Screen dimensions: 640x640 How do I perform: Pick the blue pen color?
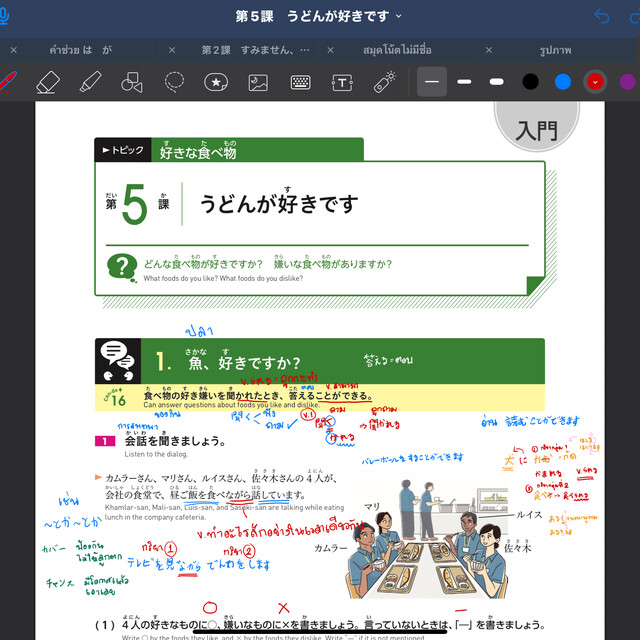[563, 81]
